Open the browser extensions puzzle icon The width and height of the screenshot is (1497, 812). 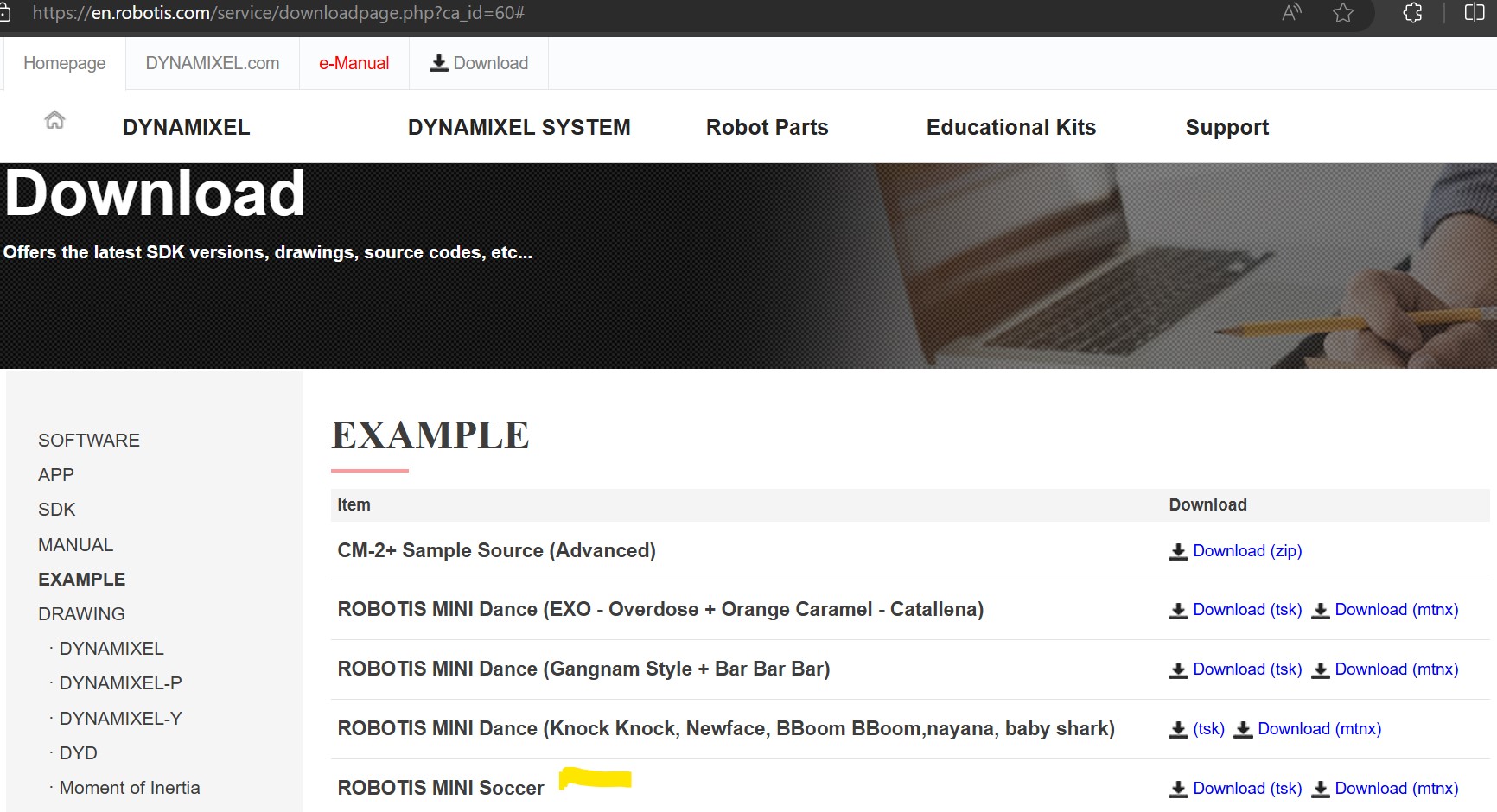(1412, 13)
